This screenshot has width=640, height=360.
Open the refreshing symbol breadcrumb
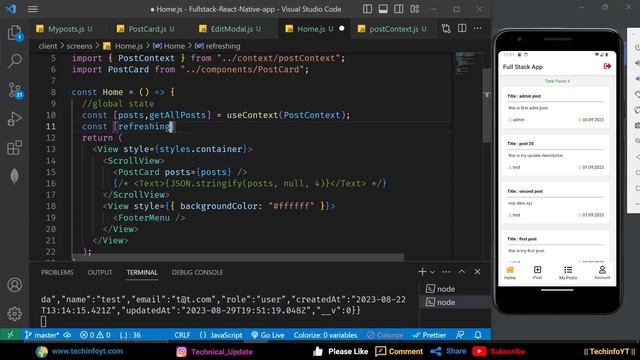pos(218,46)
